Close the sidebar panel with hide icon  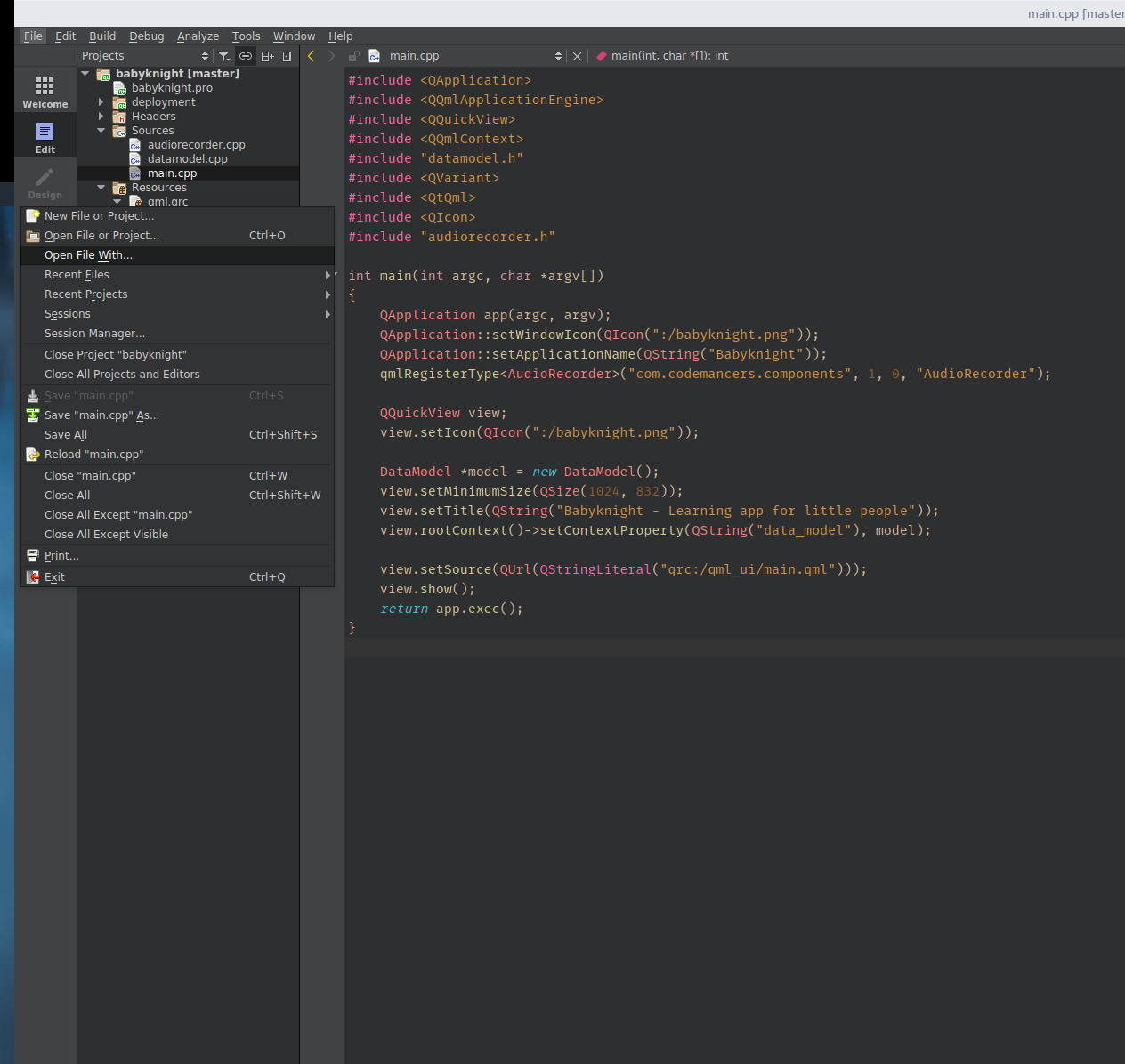[287, 56]
